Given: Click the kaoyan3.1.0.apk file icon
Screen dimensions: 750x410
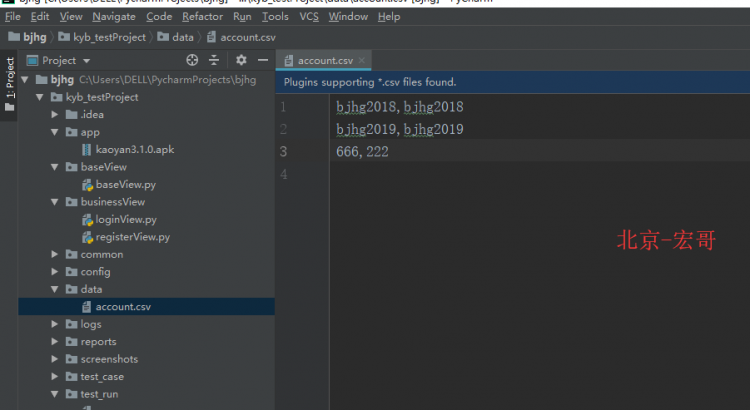Looking at the screenshot, I should coord(86,149).
